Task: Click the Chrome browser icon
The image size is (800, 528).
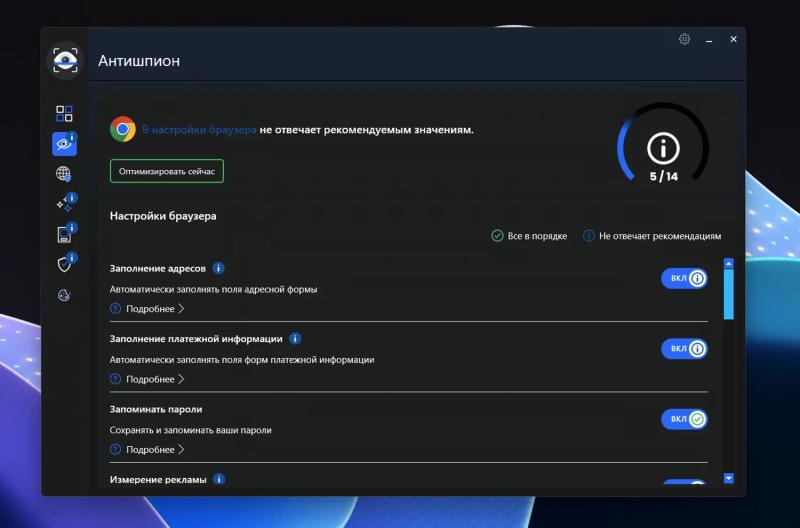Action: (123, 129)
